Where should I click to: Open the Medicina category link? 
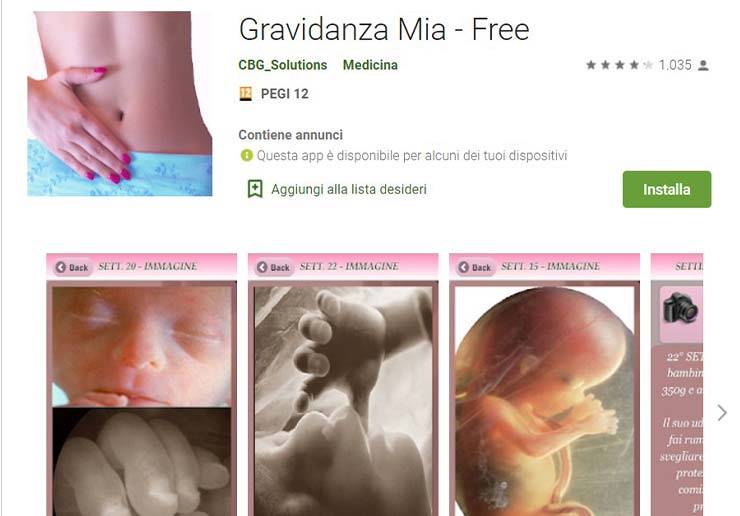pyautogui.click(x=370, y=65)
